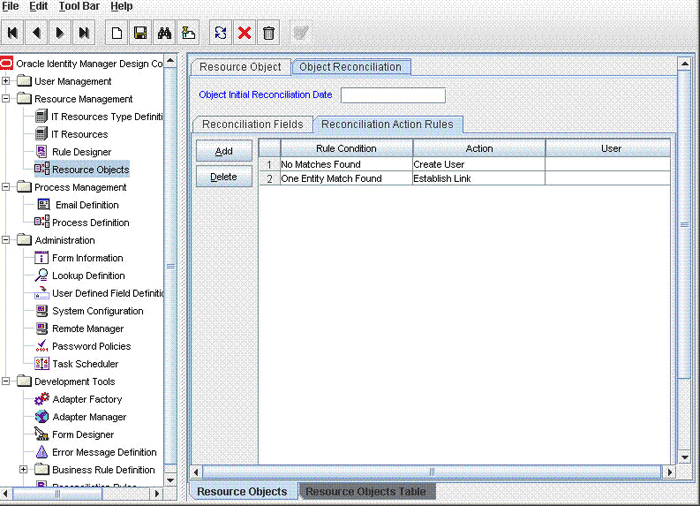Create a new blank record icon
This screenshot has width=700, height=506.
pyautogui.click(x=117, y=33)
